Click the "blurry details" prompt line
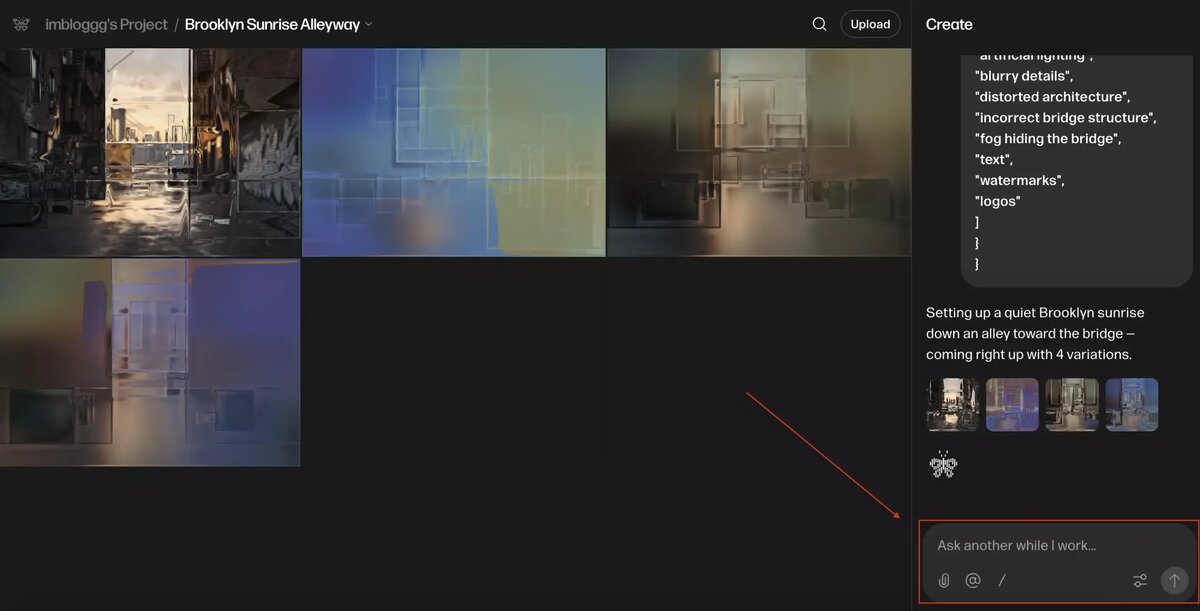Viewport: 1200px width, 611px height. pos(1024,75)
